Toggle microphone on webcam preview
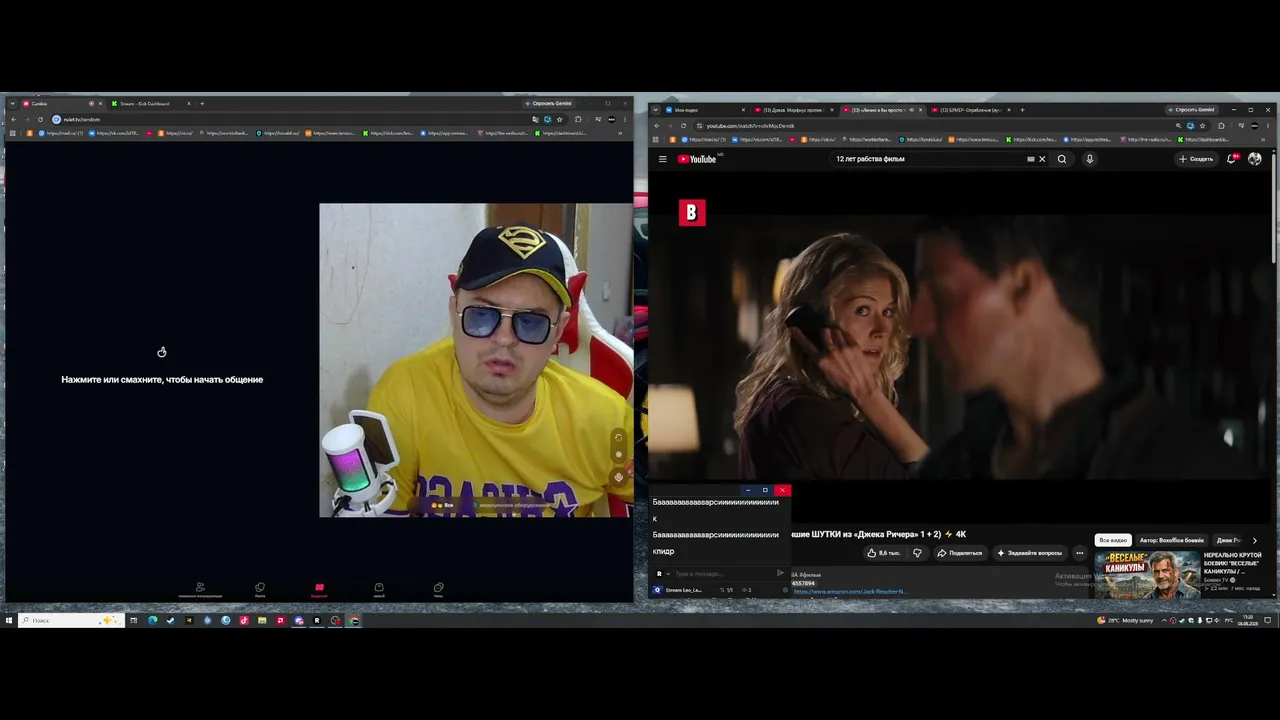This screenshot has width=1280, height=720. click(x=618, y=477)
